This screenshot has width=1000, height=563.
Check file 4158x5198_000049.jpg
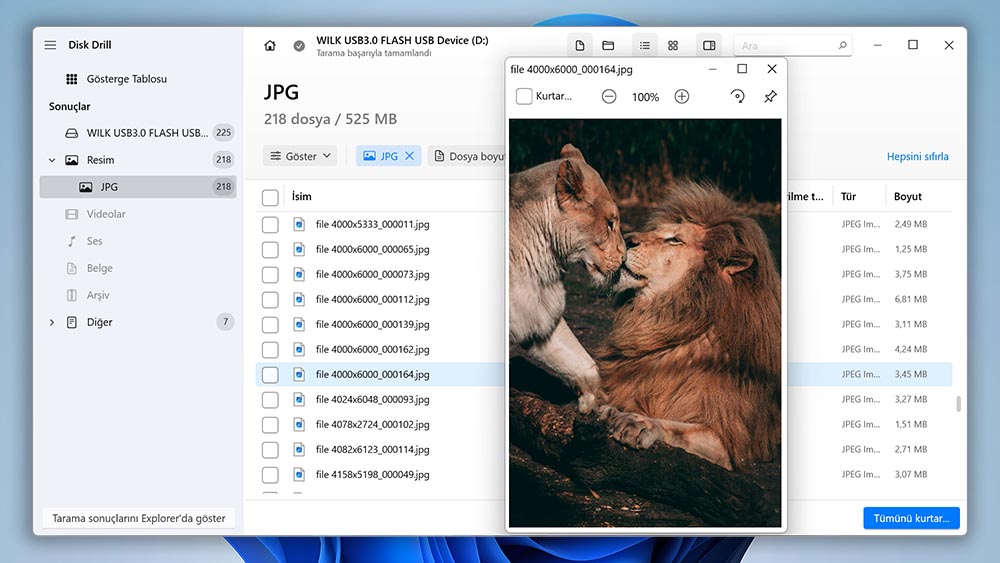270,474
